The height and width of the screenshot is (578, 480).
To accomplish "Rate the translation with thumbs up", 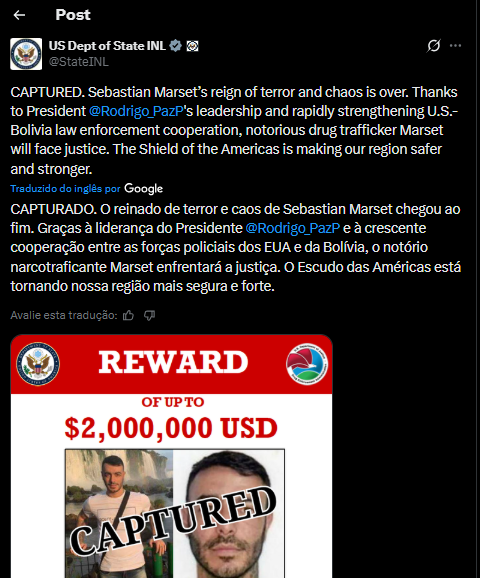I will click(128, 316).
